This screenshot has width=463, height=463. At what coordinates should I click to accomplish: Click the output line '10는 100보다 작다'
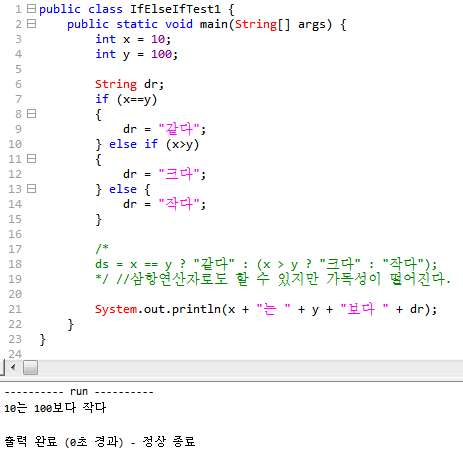(55, 408)
